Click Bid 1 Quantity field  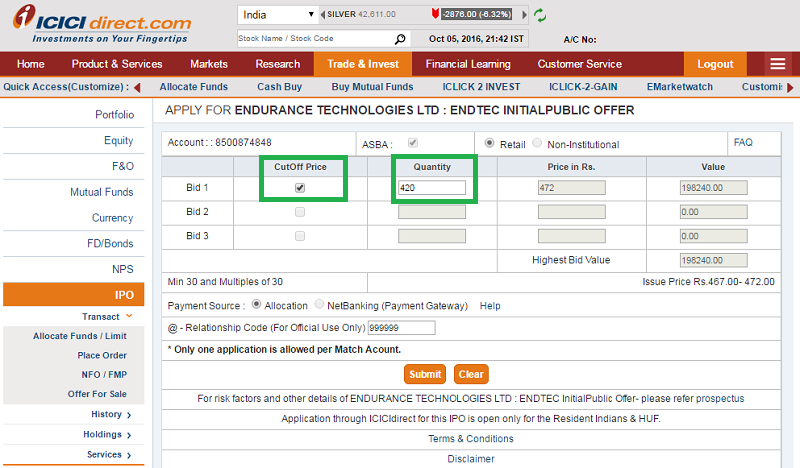click(432, 188)
